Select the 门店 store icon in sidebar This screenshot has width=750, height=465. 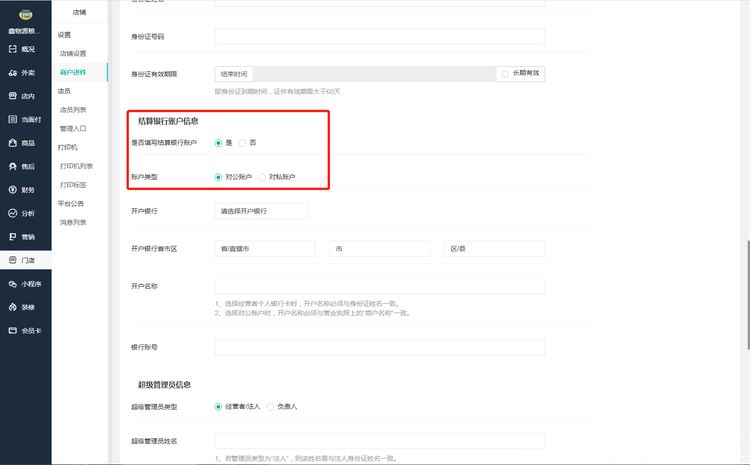(x=13, y=260)
